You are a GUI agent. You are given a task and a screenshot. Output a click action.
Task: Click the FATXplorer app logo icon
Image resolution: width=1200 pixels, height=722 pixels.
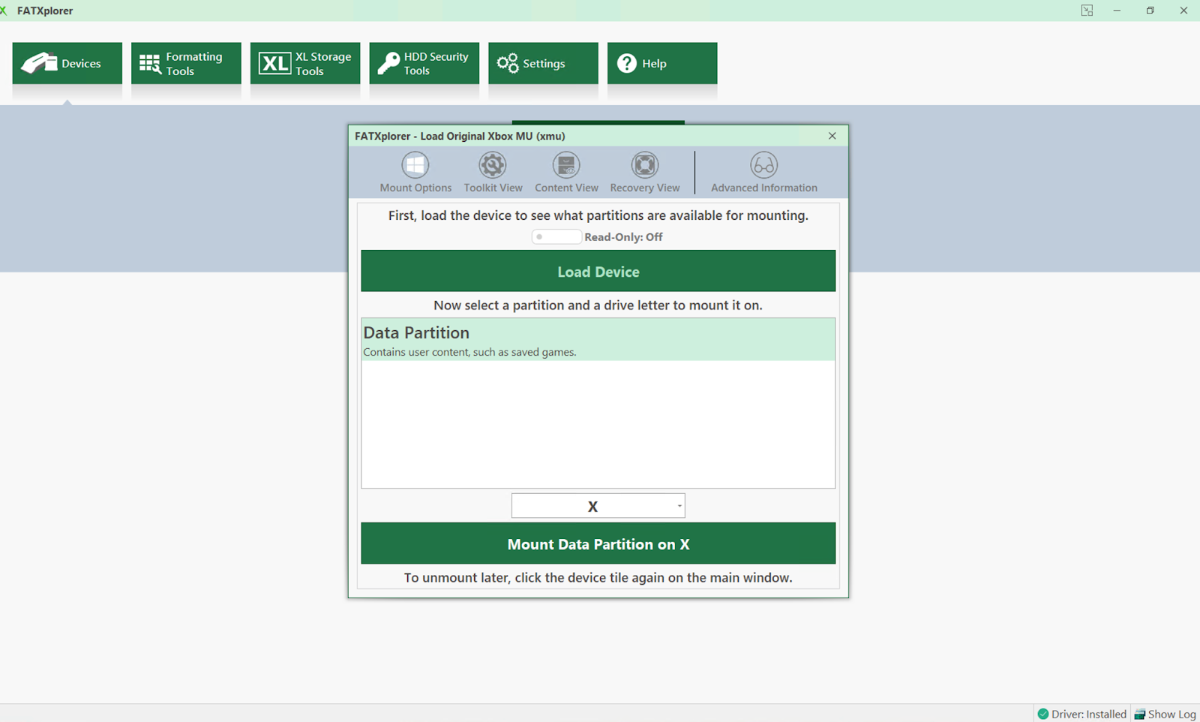coord(4,11)
